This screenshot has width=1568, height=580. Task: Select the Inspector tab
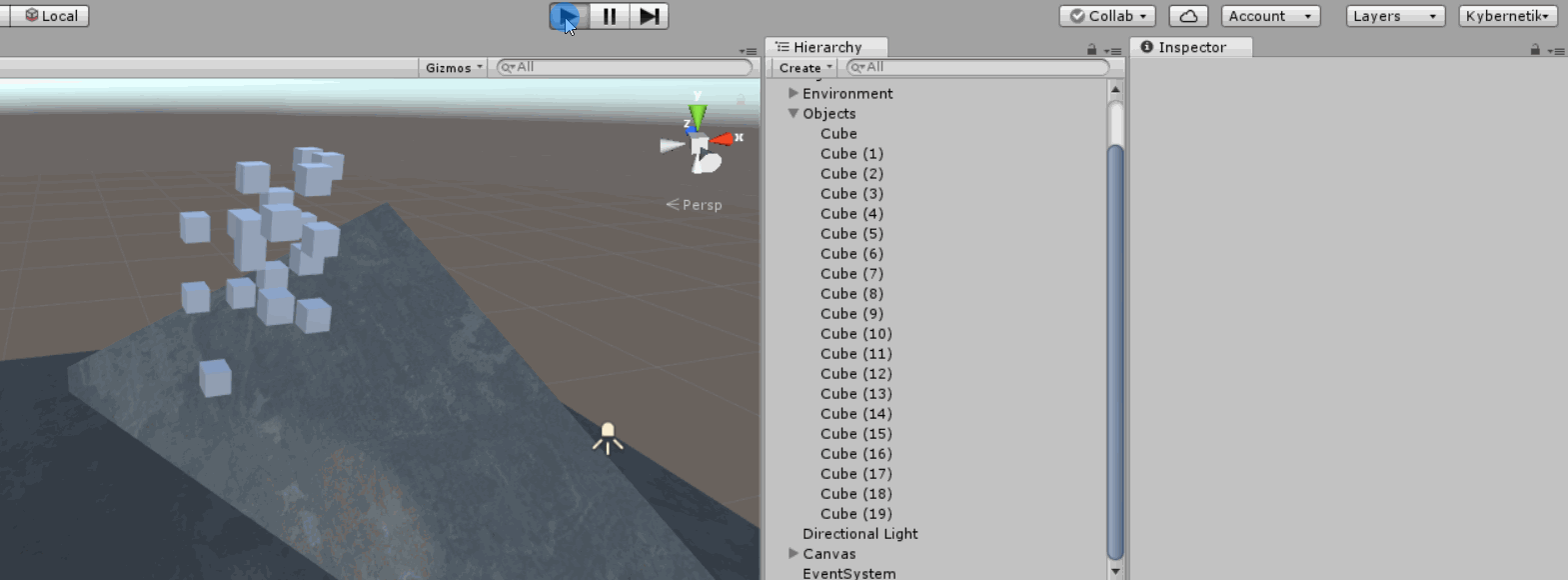click(x=1189, y=47)
